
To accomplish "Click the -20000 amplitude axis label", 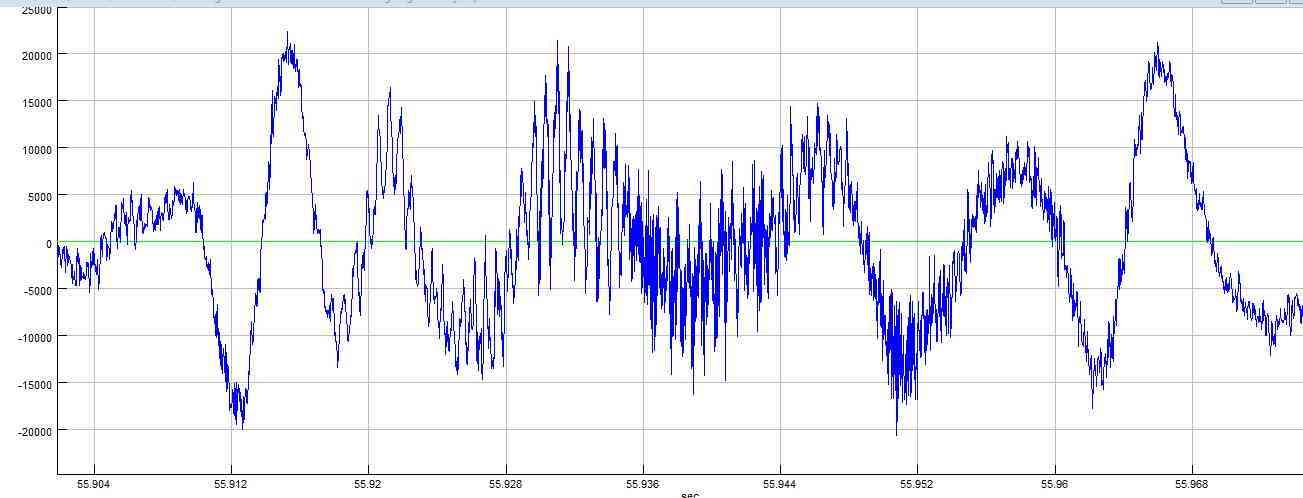I will tap(33, 431).
